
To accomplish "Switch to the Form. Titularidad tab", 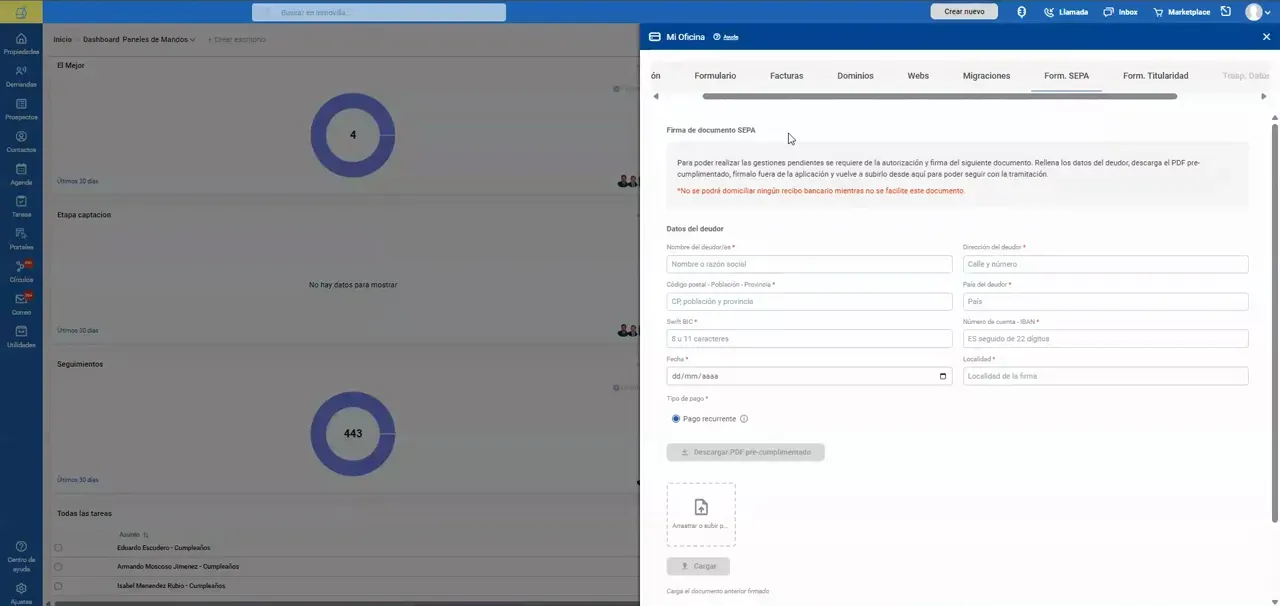I will 1155,76.
